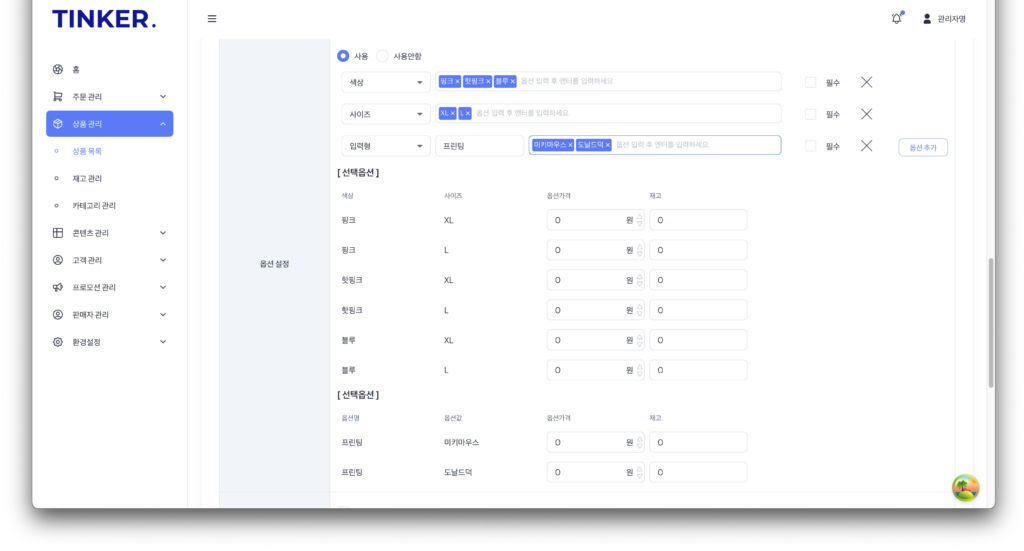Remove the 핑크 tag from color options
This screenshot has height=551, width=1024.
[457, 82]
